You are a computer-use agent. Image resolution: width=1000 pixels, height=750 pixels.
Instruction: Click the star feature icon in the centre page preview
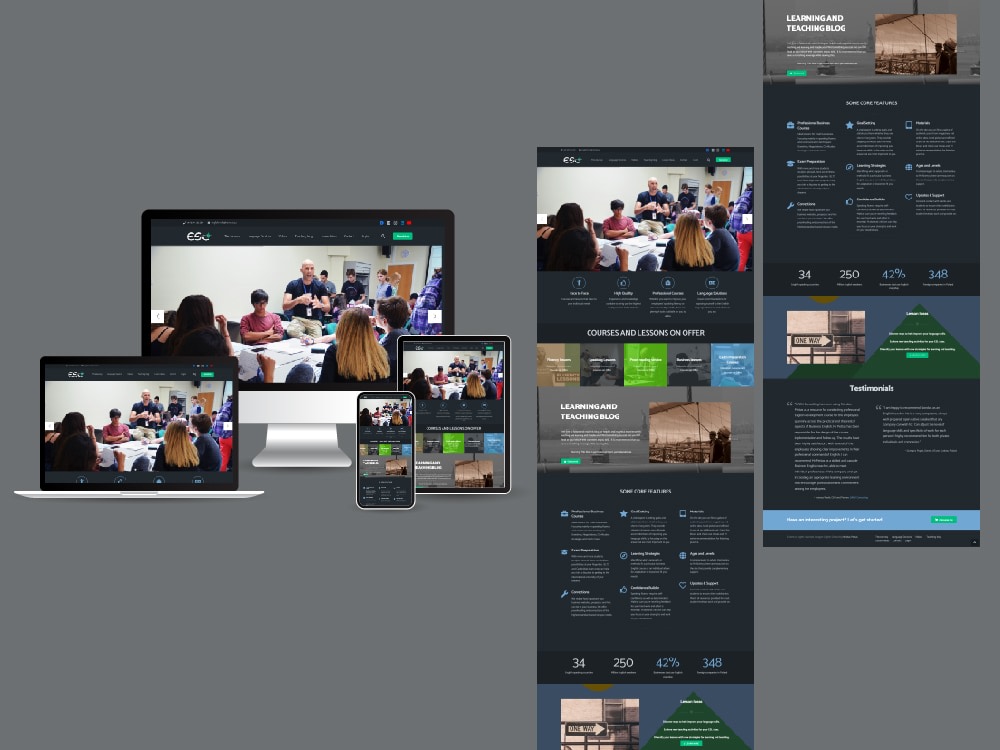(624, 513)
